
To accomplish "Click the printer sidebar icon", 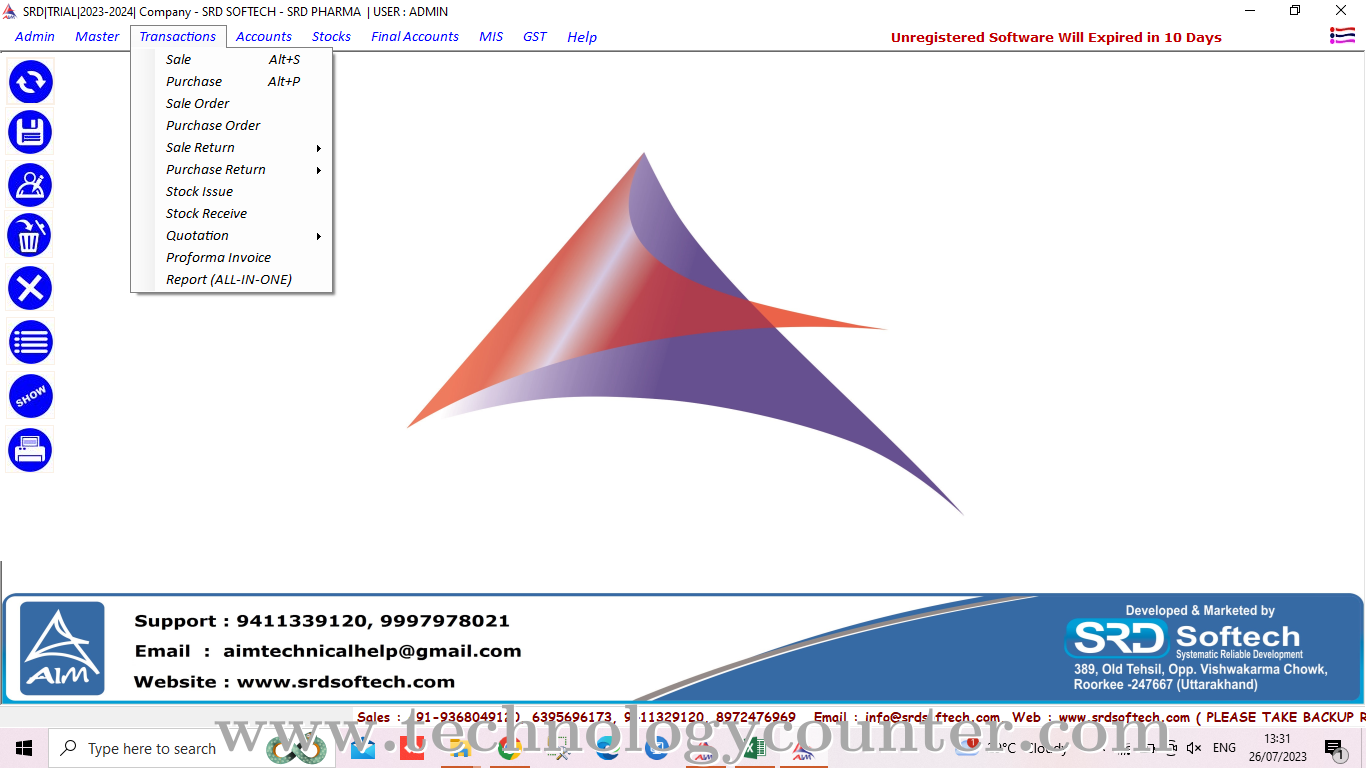I will (30, 450).
